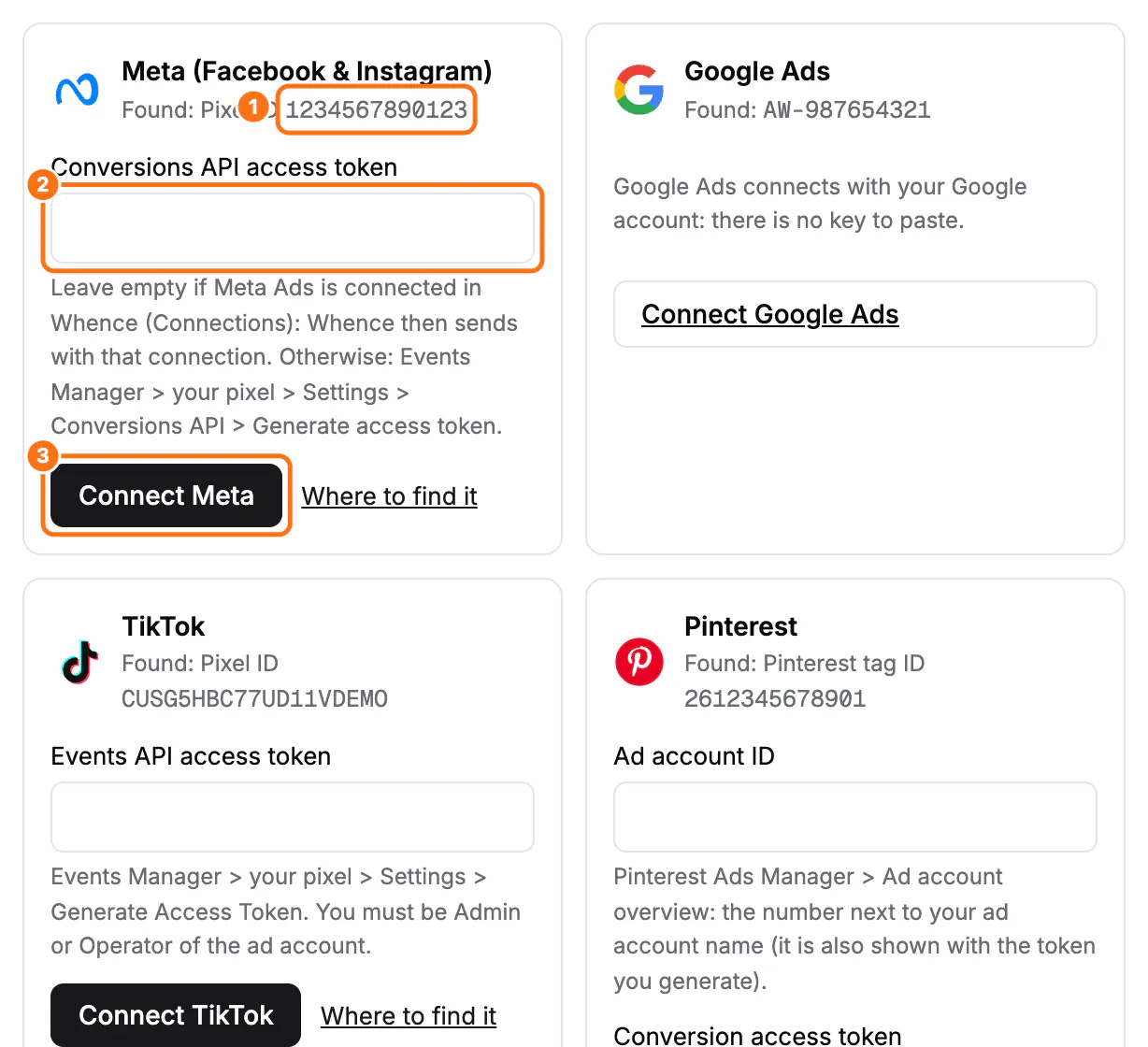The width and height of the screenshot is (1148, 1047).
Task: Open Where to find it link for TikTok
Action: coord(409,1016)
